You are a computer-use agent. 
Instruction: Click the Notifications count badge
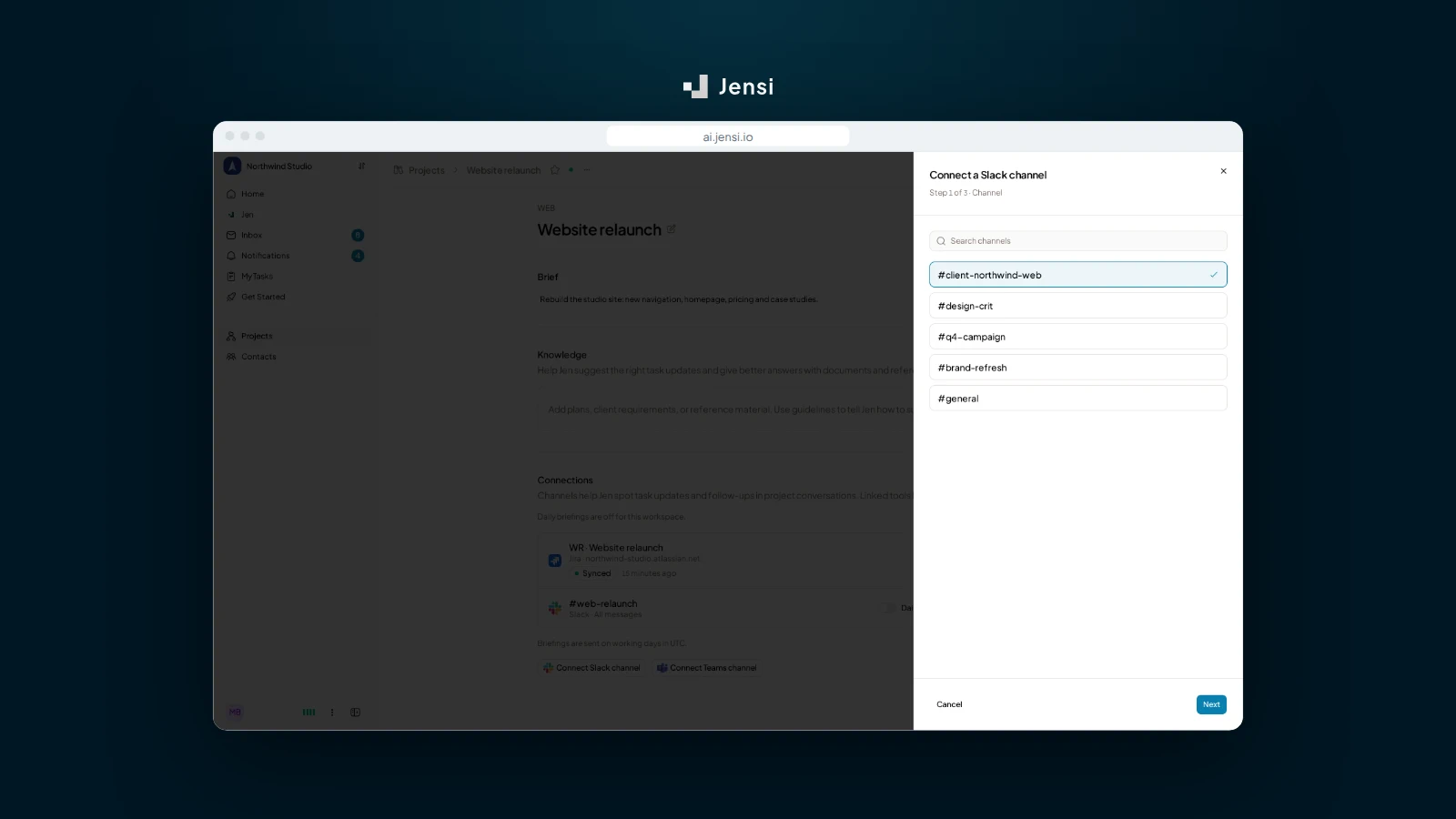tap(358, 256)
